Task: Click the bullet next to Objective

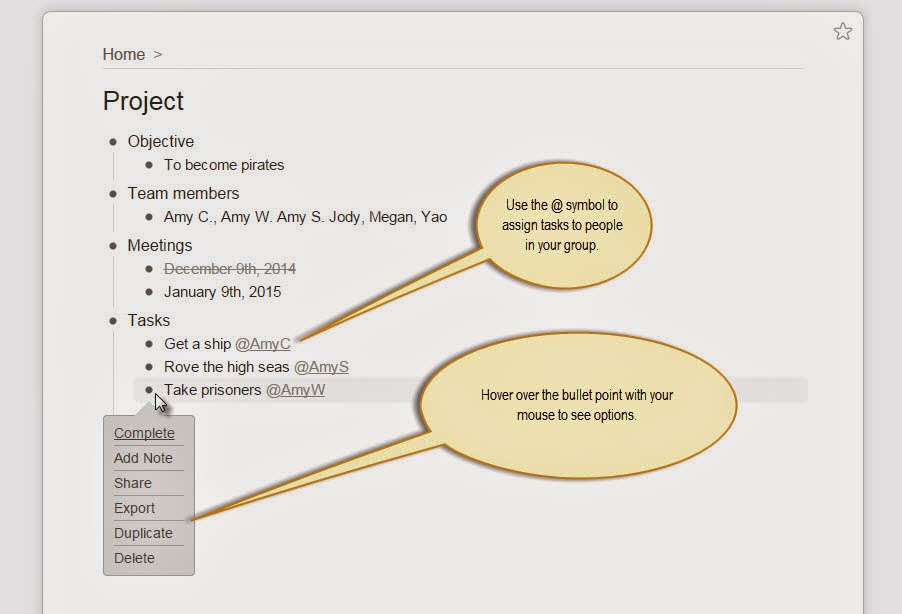Action: [x=113, y=142]
